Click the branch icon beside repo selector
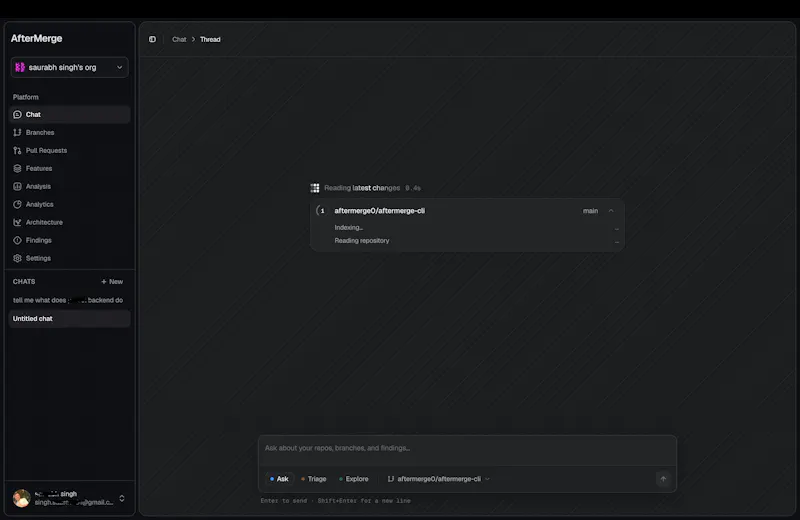Screen dimensions: 800x520 click(x=391, y=479)
